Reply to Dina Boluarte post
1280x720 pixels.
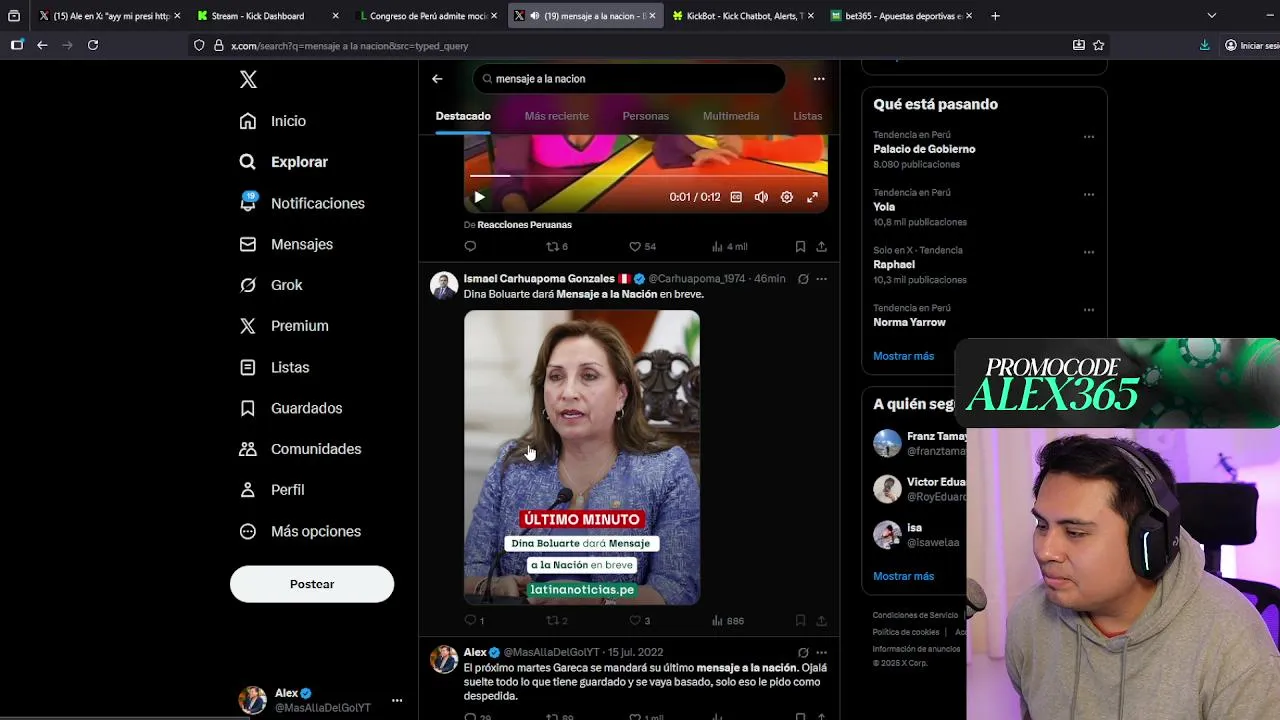(474, 620)
